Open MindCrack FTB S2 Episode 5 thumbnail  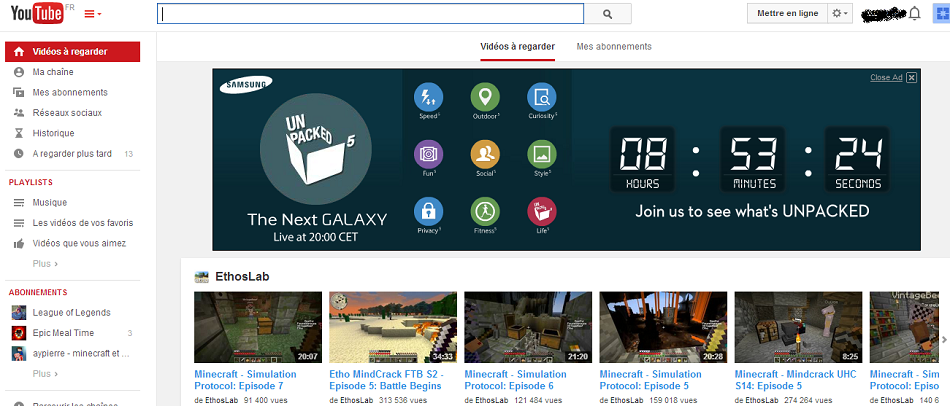tap(393, 327)
